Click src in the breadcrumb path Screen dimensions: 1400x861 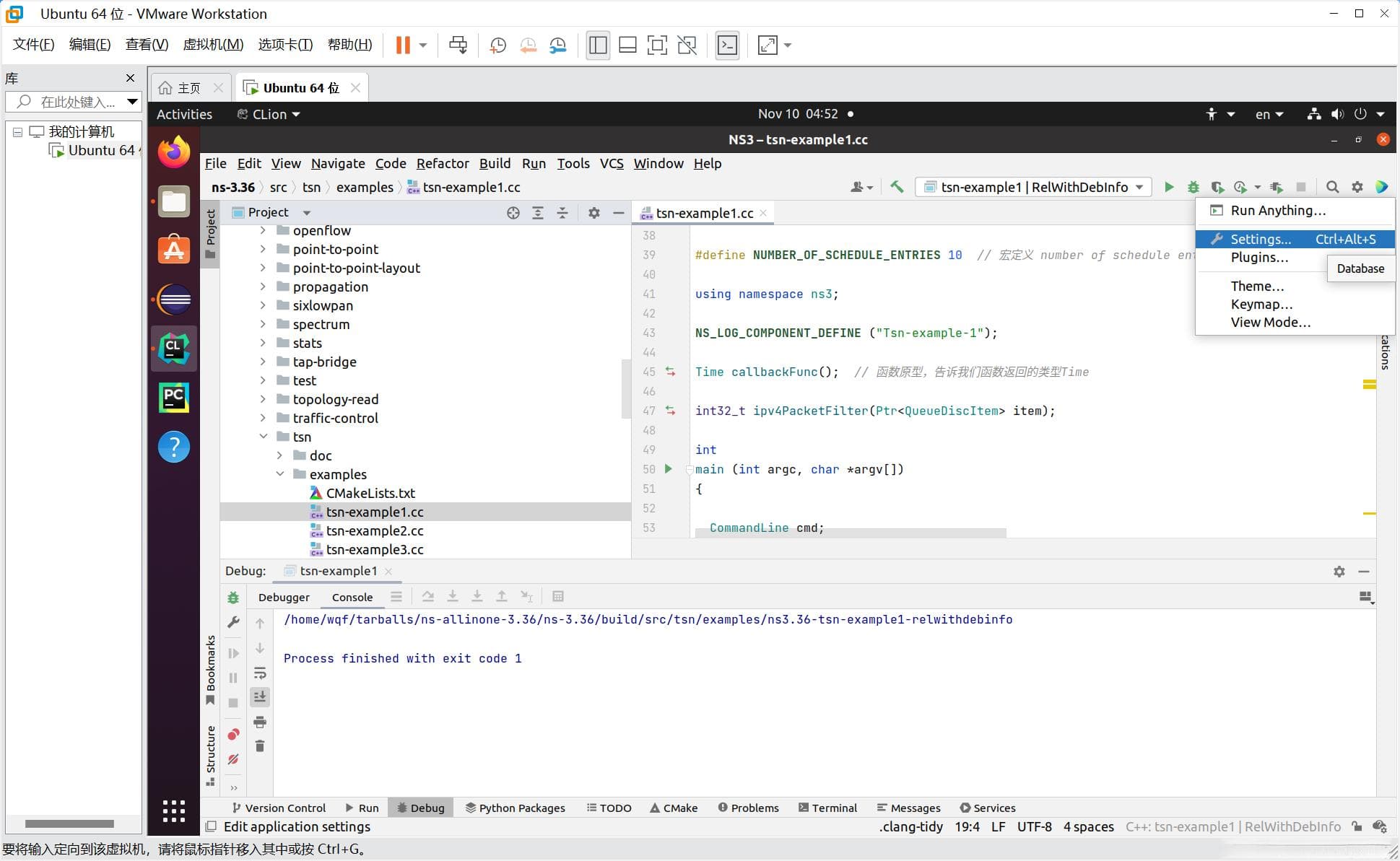click(278, 187)
